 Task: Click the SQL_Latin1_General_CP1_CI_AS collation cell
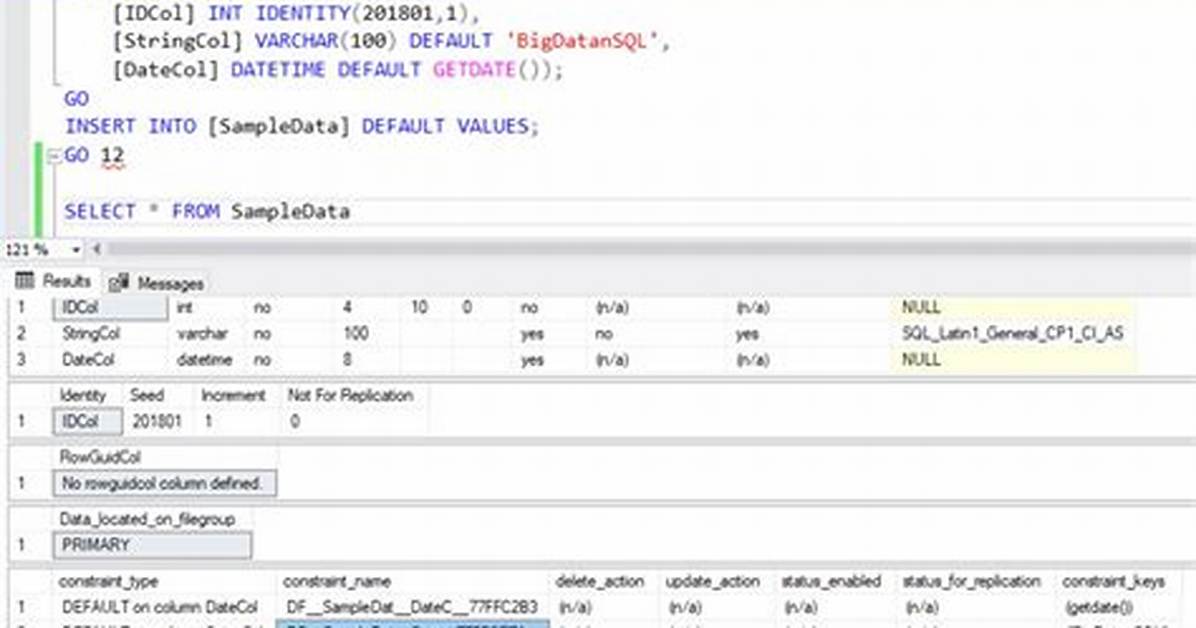pyautogui.click(x=1013, y=333)
